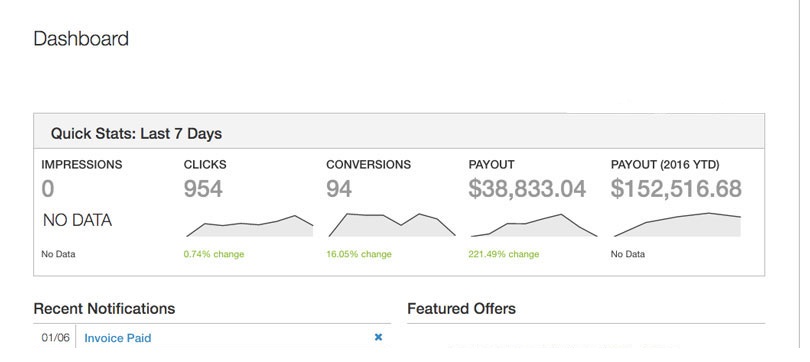Click the Dashboard page title
Viewport: 810px width, 362px height.
coord(81,39)
